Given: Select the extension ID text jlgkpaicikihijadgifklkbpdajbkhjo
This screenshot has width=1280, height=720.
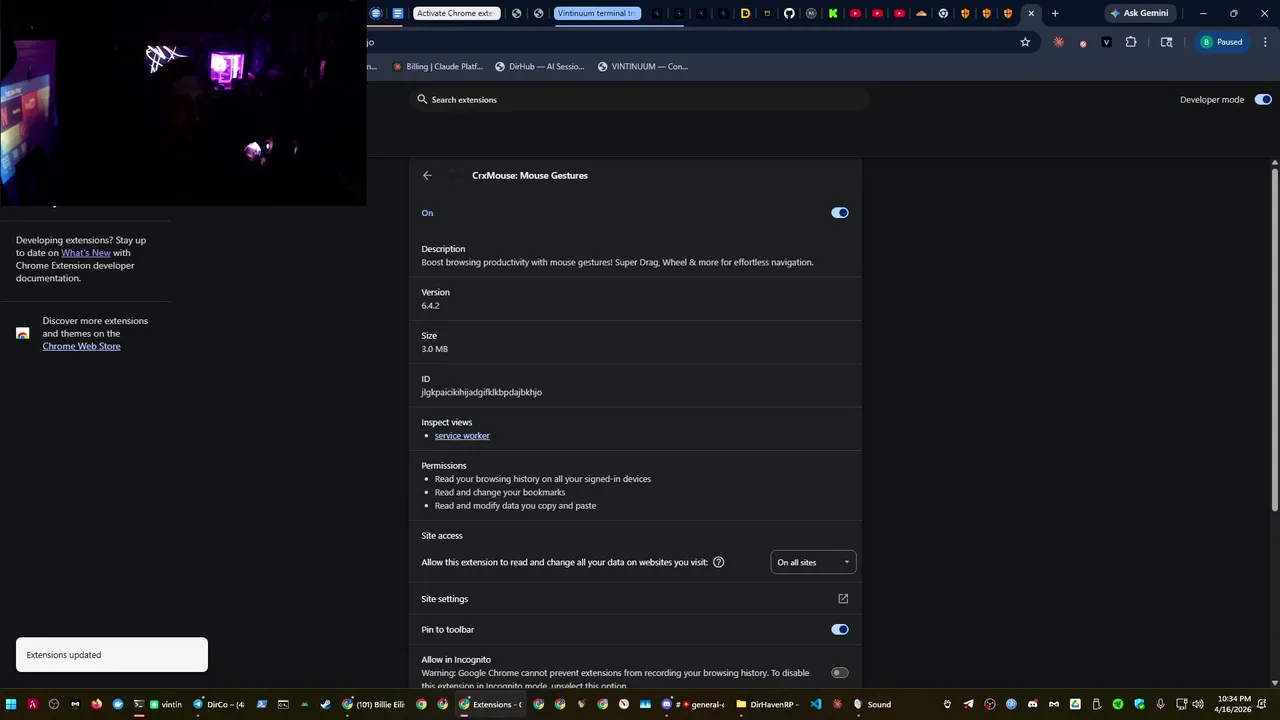Looking at the screenshot, I should [x=481, y=392].
